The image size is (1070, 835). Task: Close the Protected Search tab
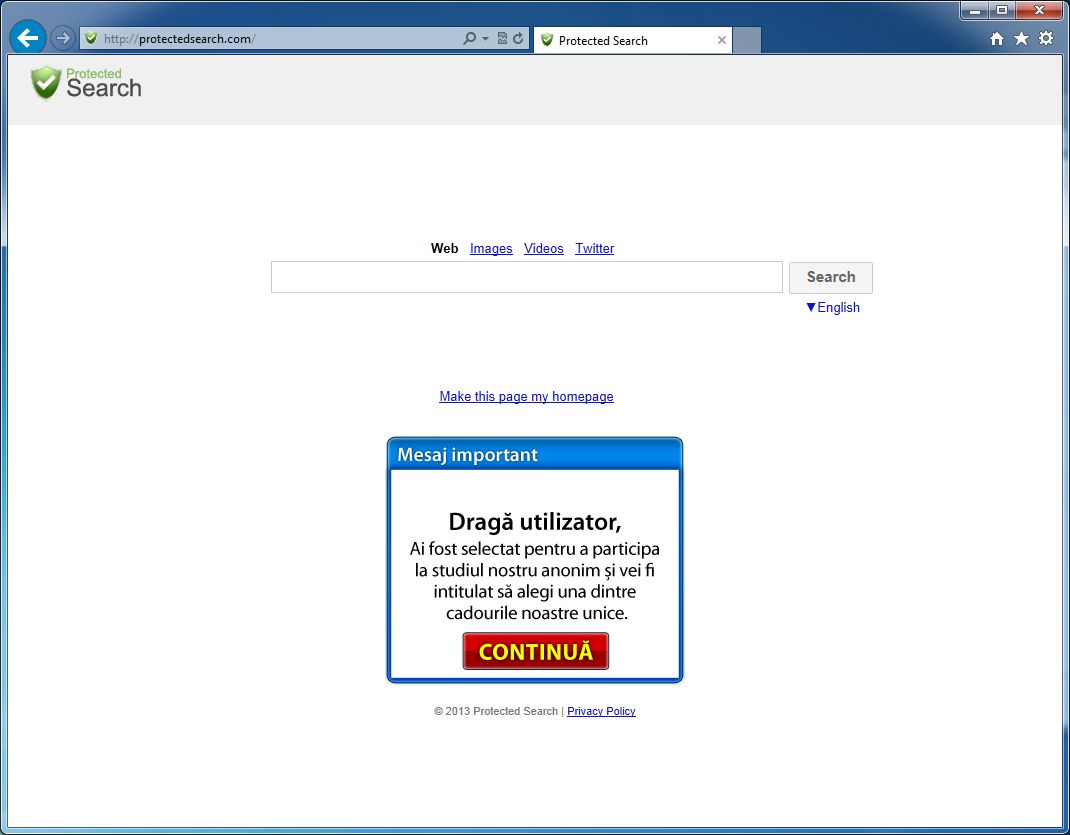(x=721, y=40)
